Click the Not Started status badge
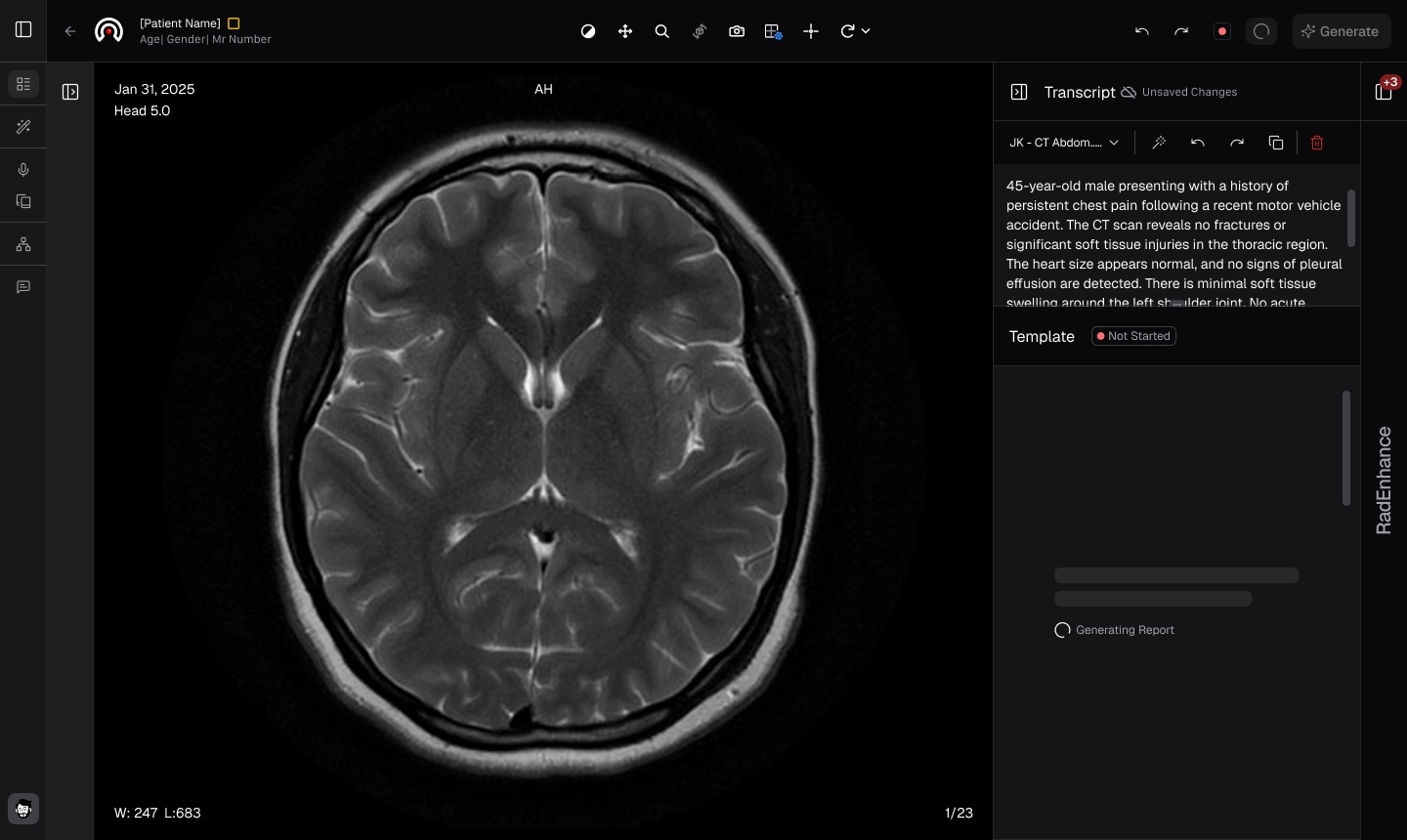The height and width of the screenshot is (840, 1407). click(x=1133, y=336)
